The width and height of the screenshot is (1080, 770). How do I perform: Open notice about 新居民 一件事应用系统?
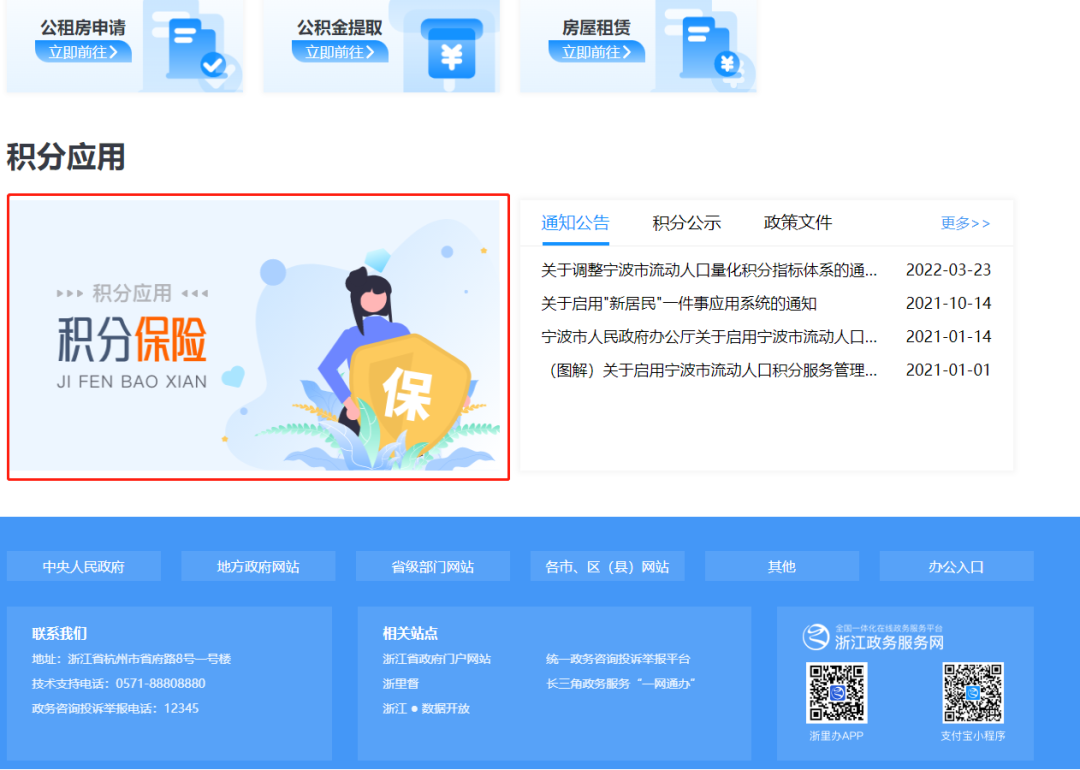[679, 304]
